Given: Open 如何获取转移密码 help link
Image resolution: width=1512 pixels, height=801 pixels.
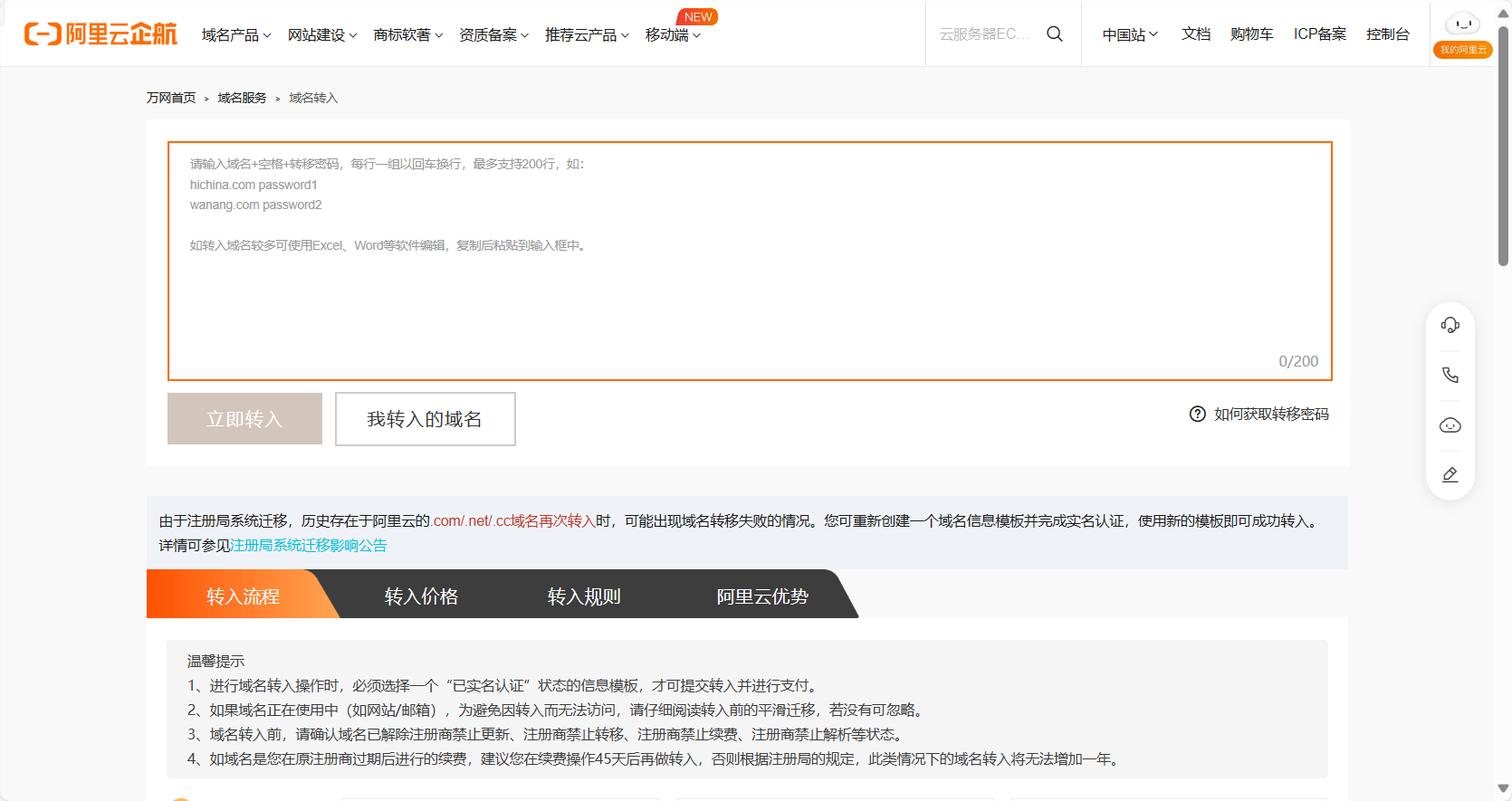Looking at the screenshot, I should tap(1271, 414).
